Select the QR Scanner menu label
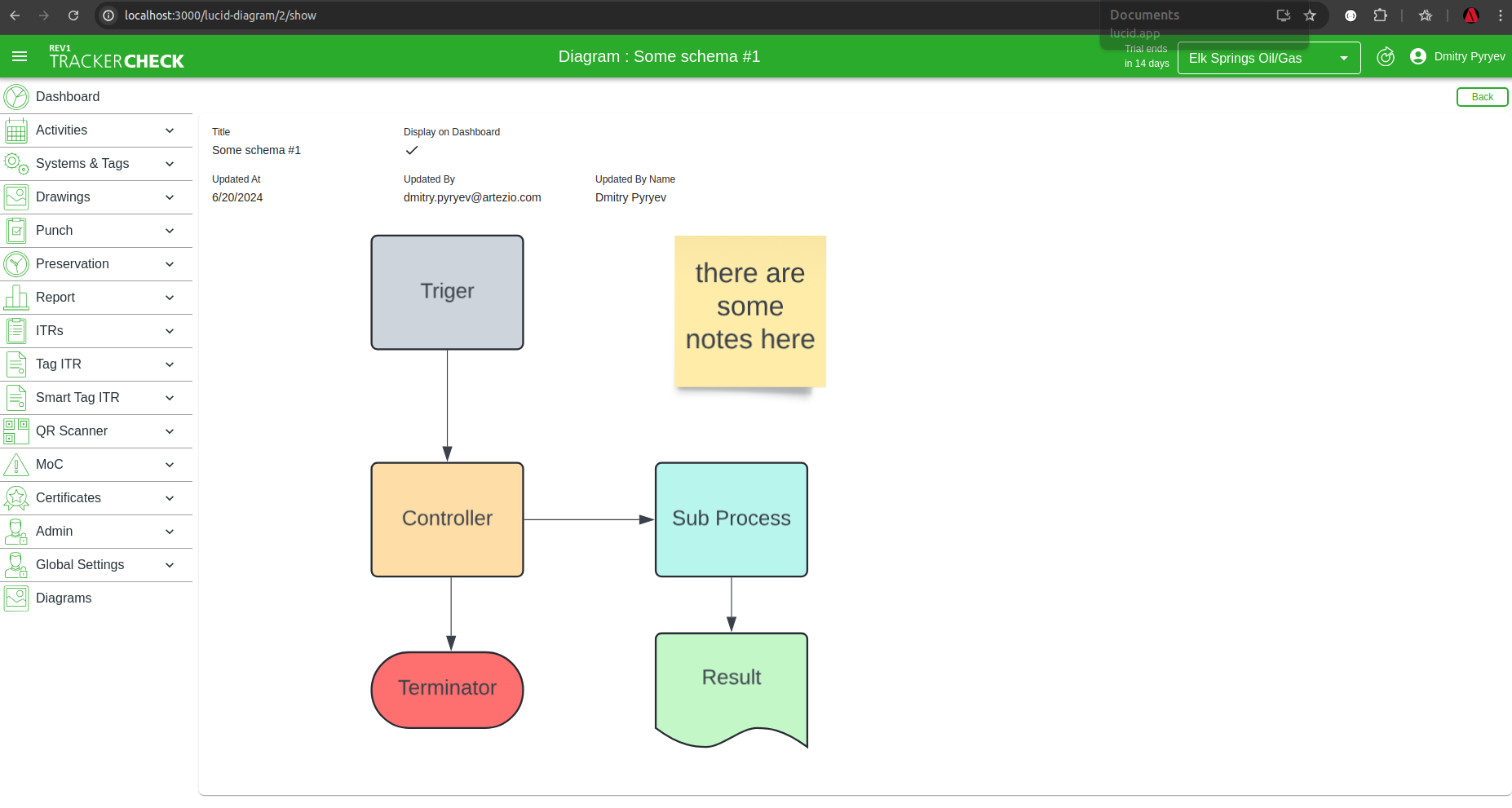The width and height of the screenshot is (1512, 808). pyautogui.click(x=72, y=431)
